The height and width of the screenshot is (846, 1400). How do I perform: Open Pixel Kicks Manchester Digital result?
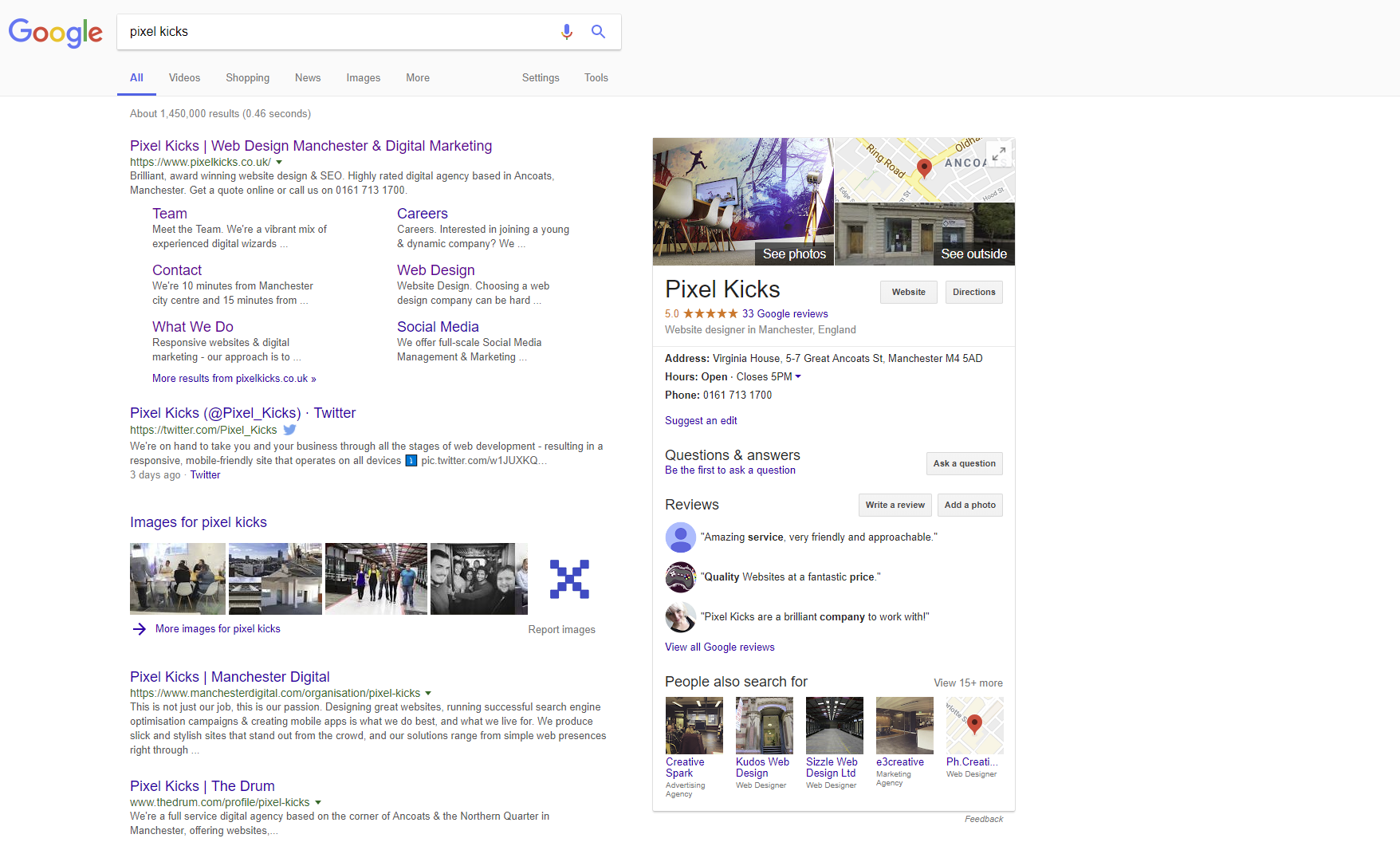(230, 677)
